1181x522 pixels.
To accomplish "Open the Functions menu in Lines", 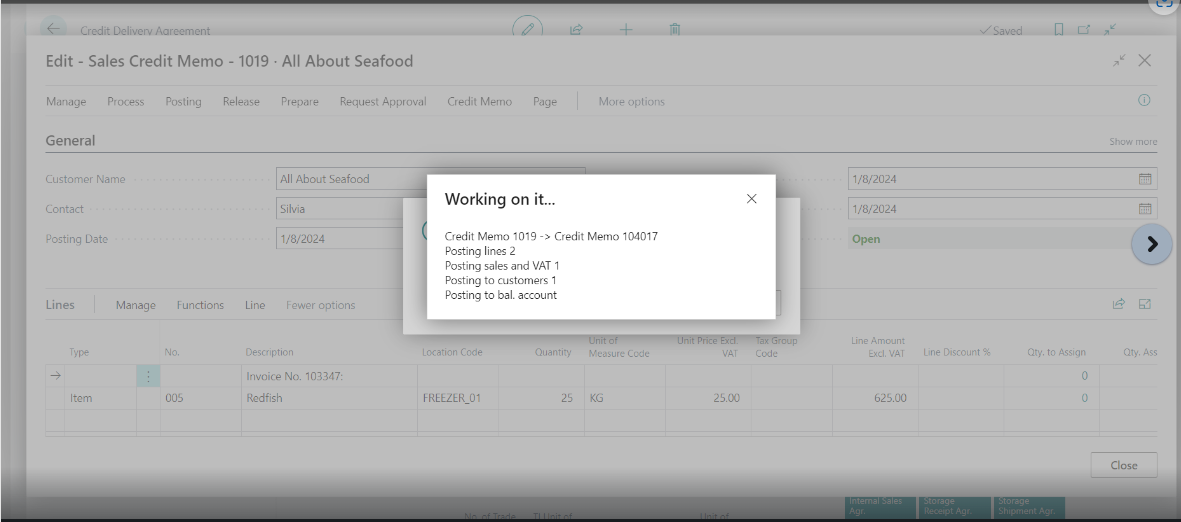I will pos(200,305).
